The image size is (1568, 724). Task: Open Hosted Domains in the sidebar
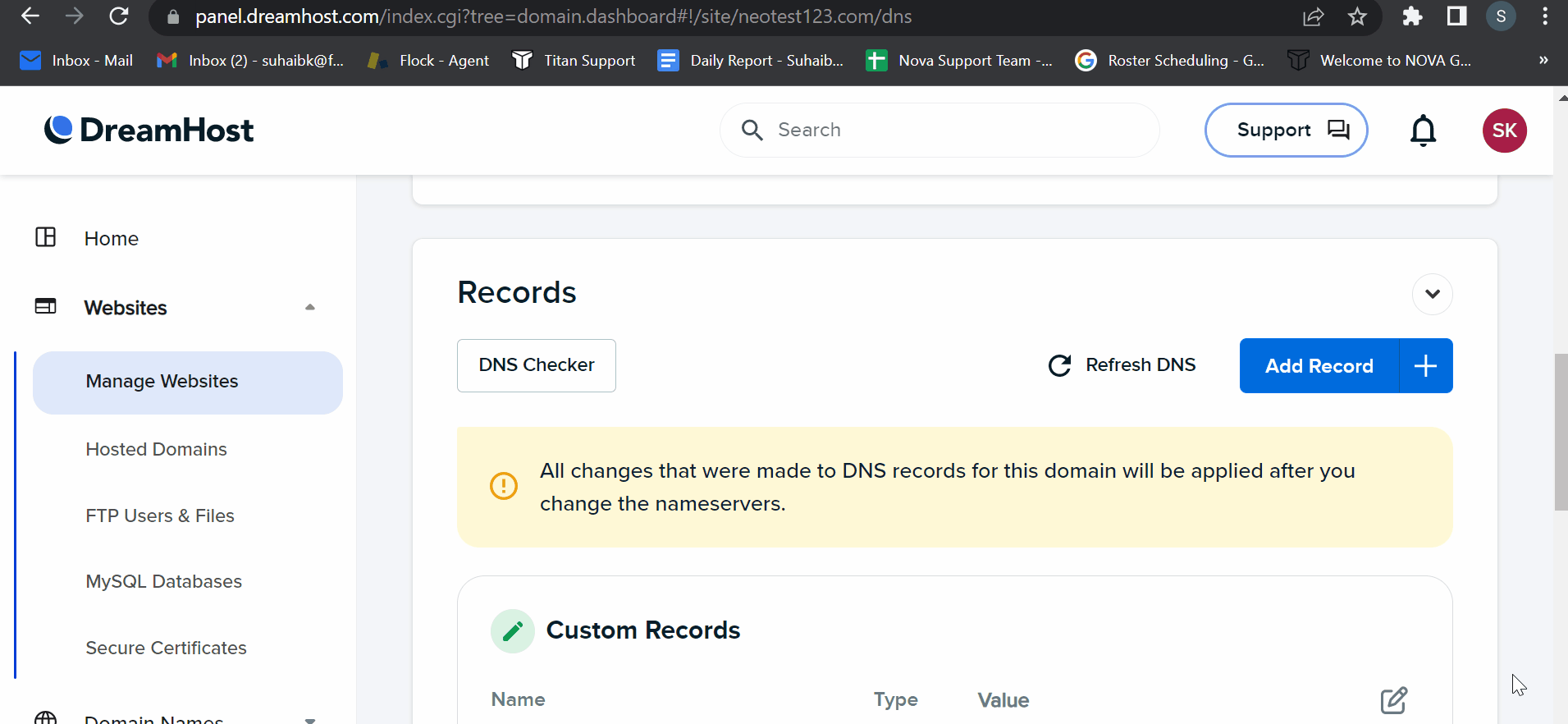tap(157, 449)
